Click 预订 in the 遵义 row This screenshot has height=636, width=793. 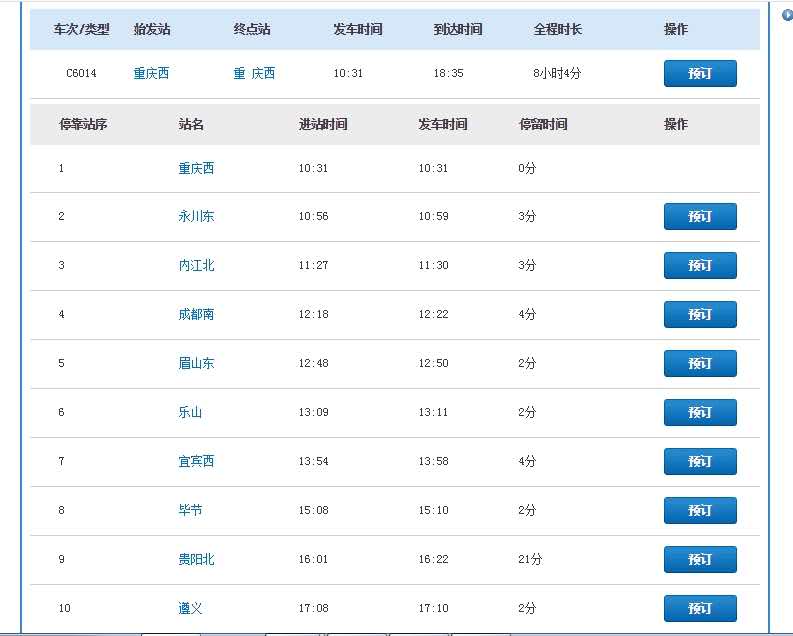700,608
